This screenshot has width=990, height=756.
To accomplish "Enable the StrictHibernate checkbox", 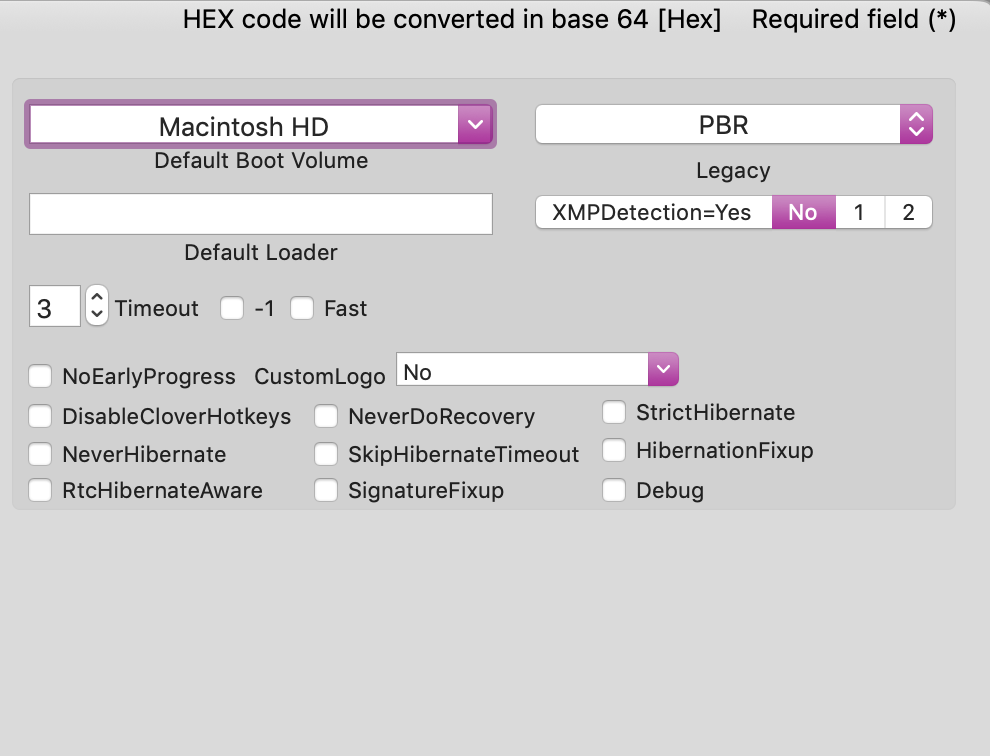I will (614, 412).
